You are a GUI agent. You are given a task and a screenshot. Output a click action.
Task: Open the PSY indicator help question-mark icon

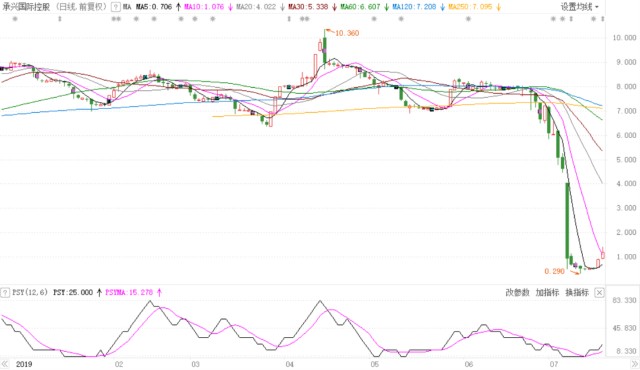5,292
